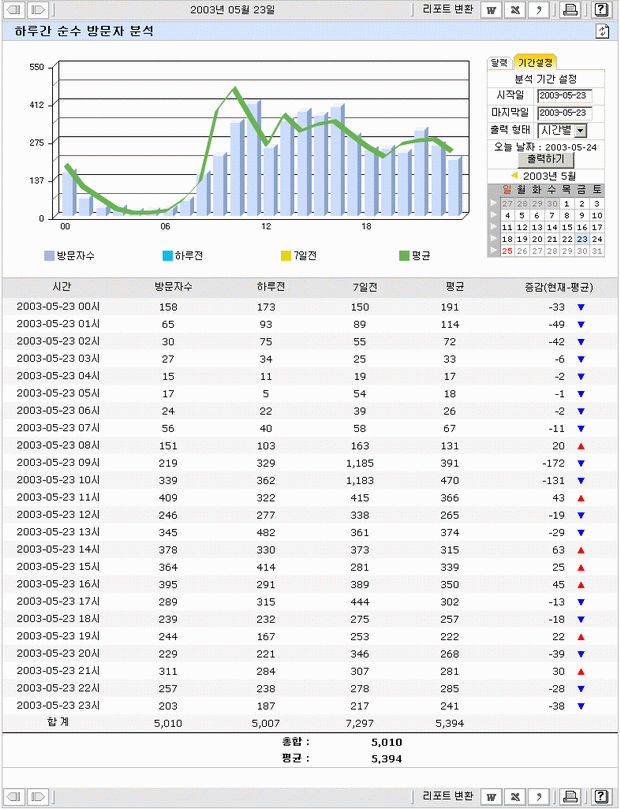The height and width of the screenshot is (809, 620).
Task: Refresh the 하루간 순수 방문자 분석 report
Action: [602, 31]
